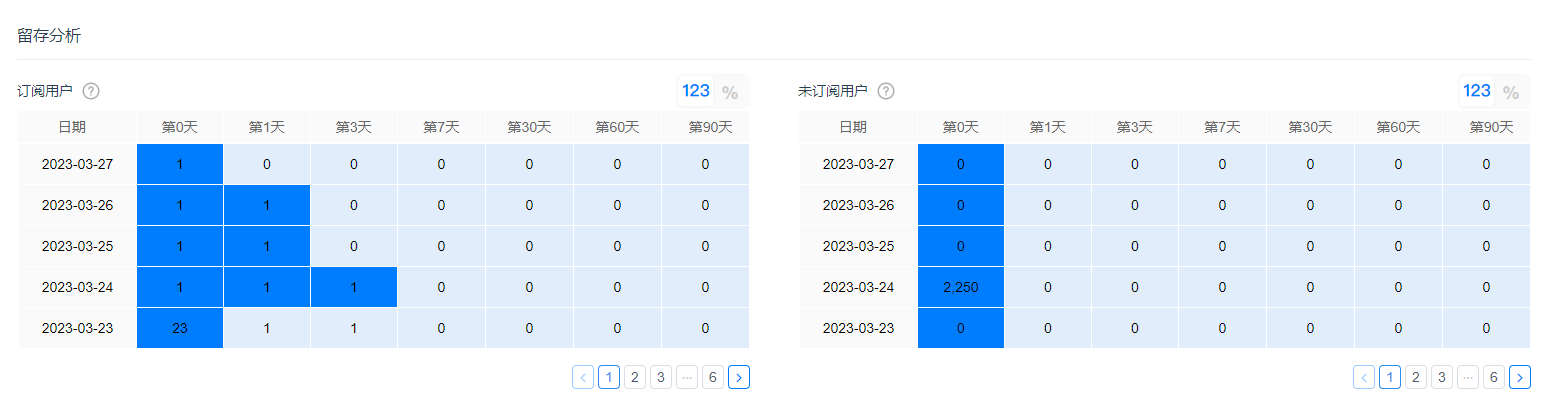The width and height of the screenshot is (1546, 407).
Task: Switch 未订阅用户 table to % percentage mode
Action: [1511, 92]
